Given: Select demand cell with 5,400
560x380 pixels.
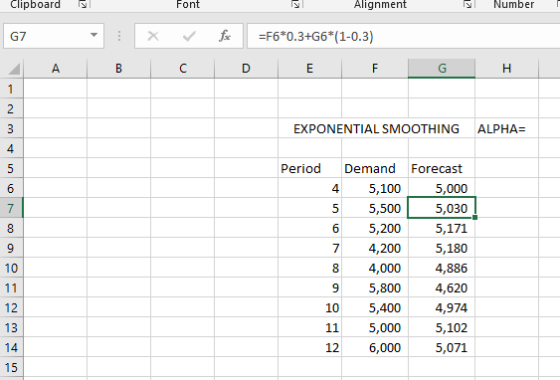Looking at the screenshot, I should (x=375, y=308).
